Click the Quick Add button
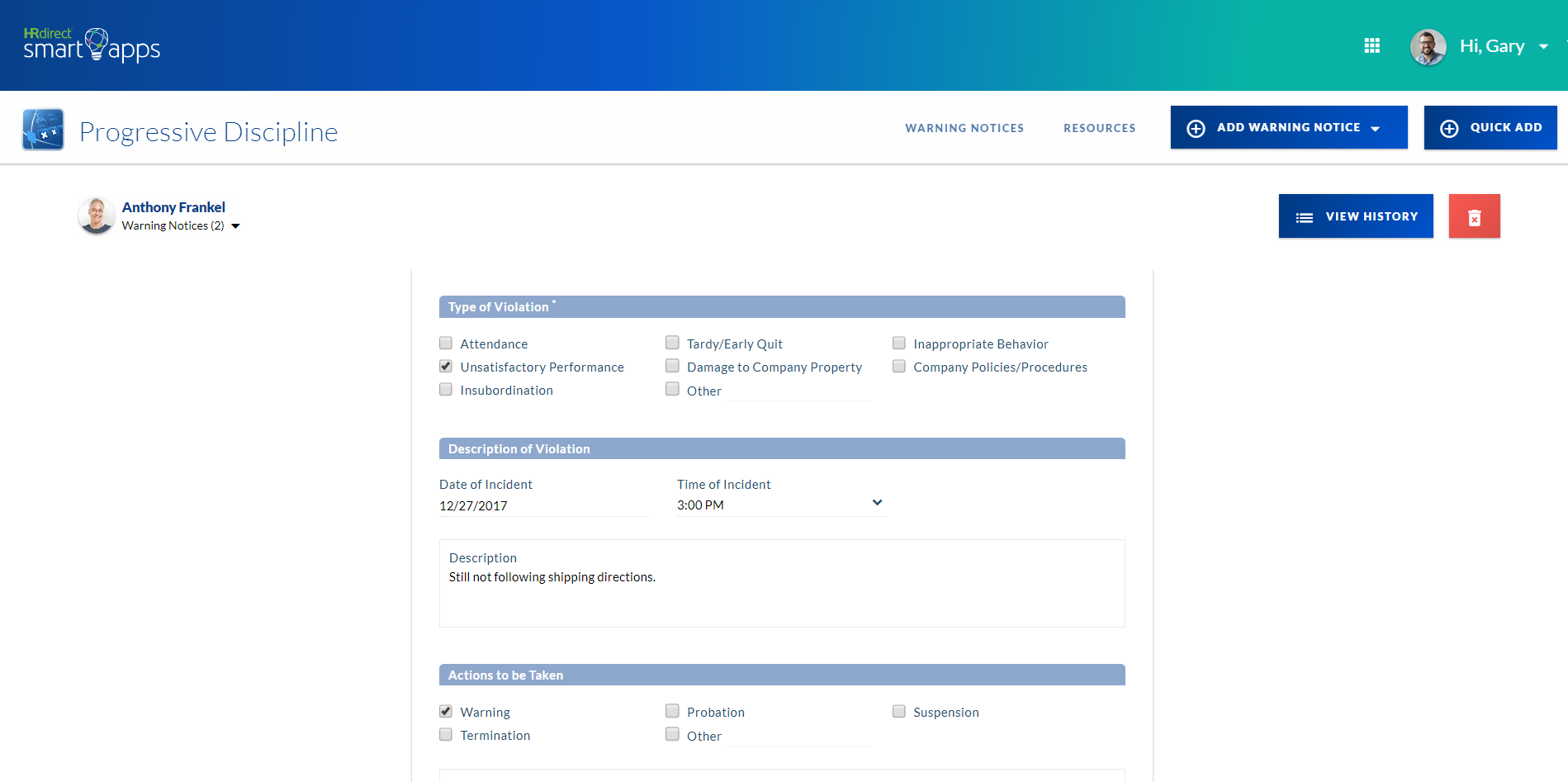 [1490, 128]
